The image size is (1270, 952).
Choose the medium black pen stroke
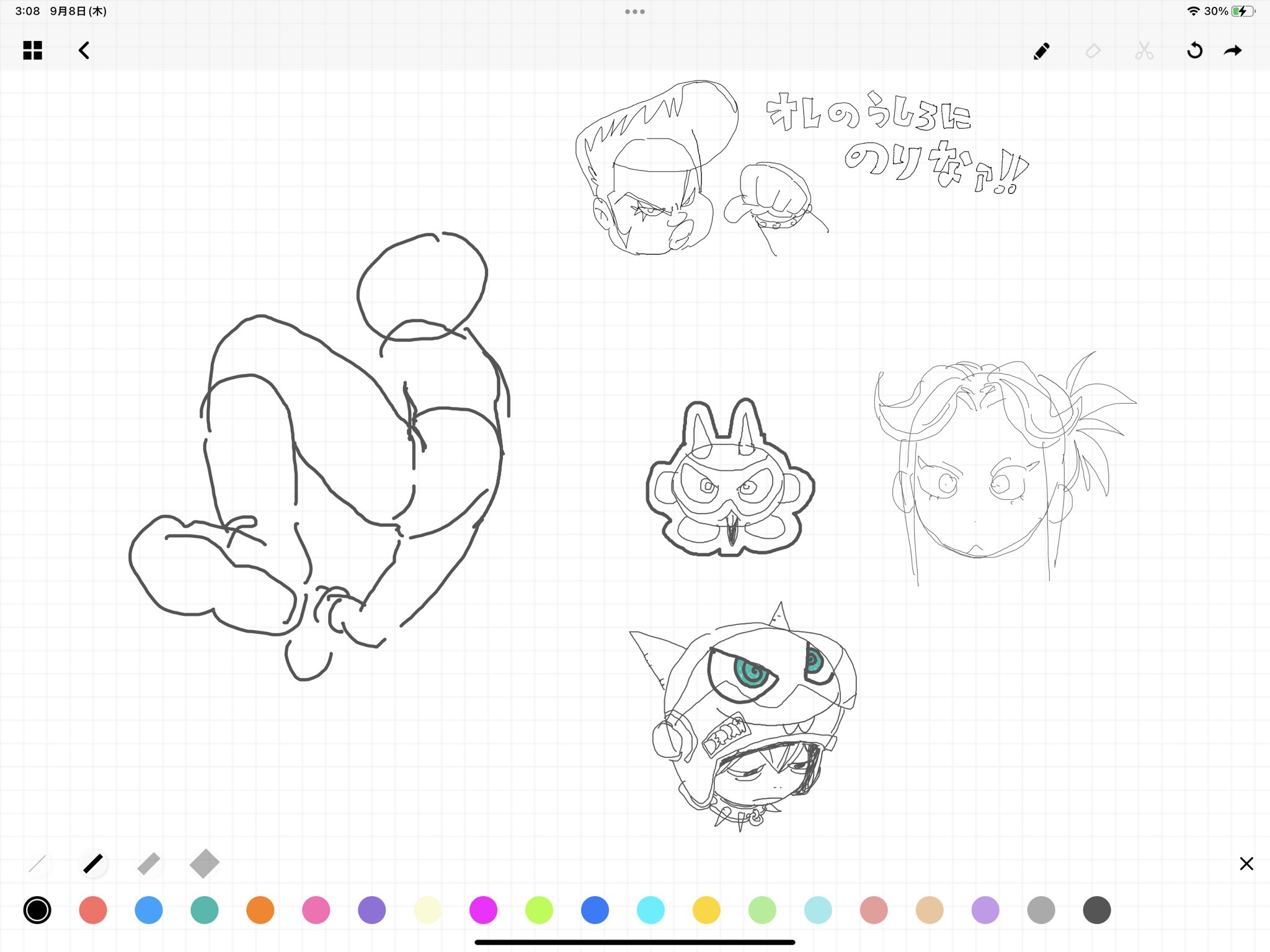pyautogui.click(x=93, y=863)
